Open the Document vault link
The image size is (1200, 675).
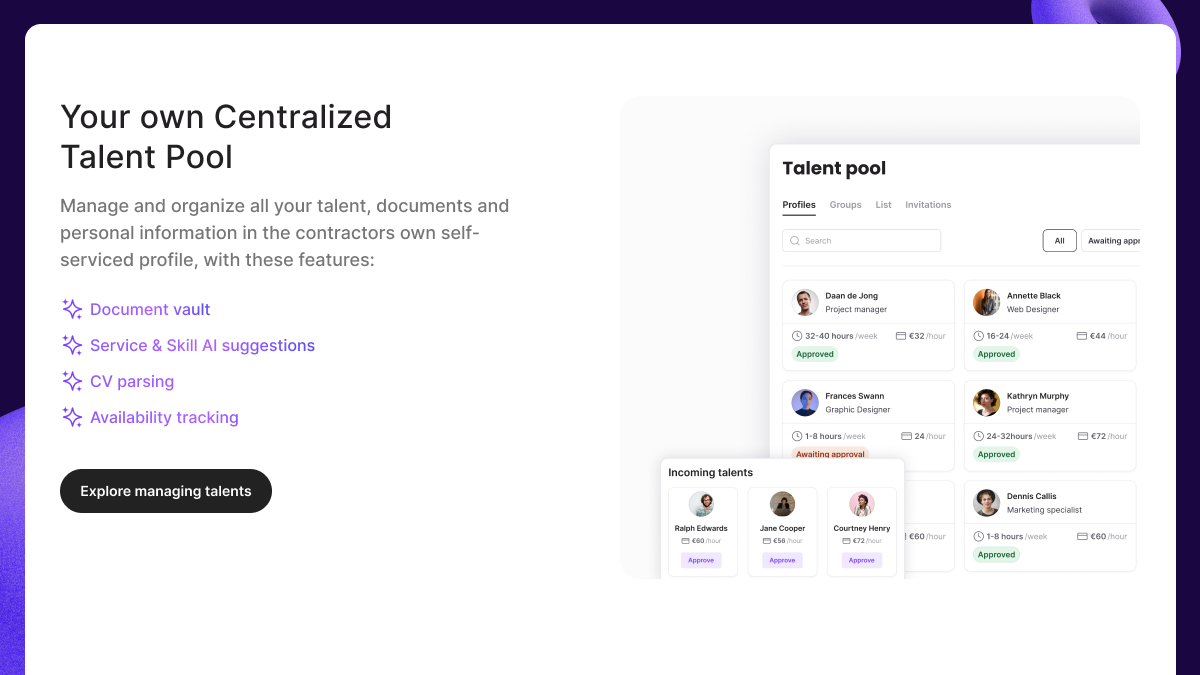pos(150,309)
